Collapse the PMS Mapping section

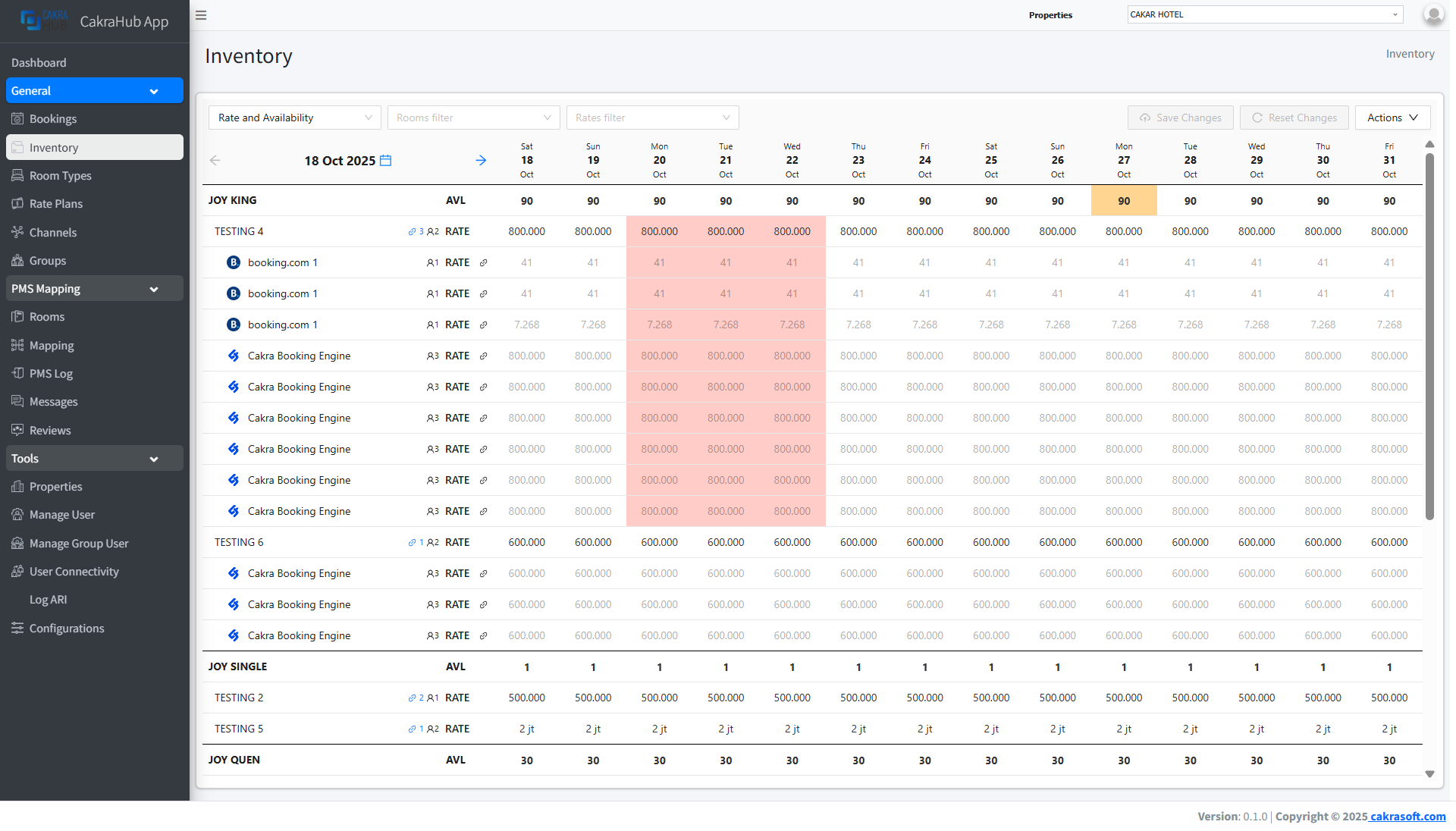[95, 289]
